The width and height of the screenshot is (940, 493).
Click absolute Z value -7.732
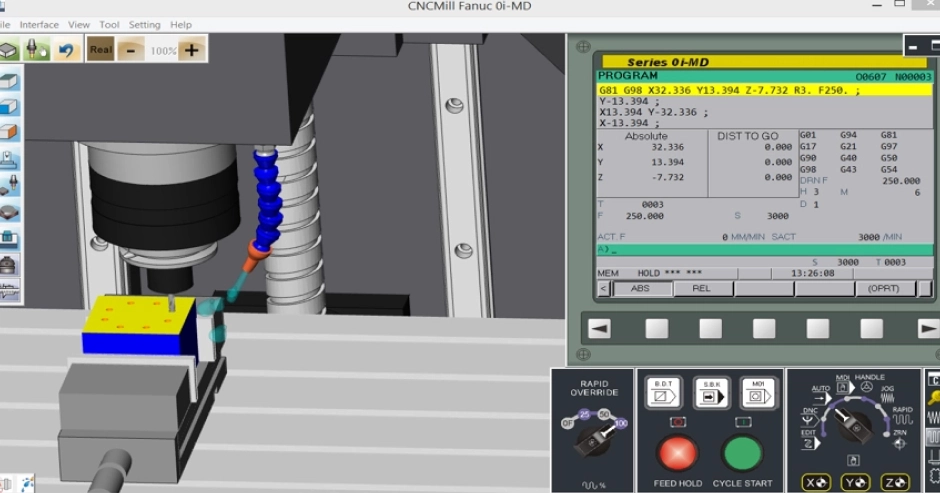(x=667, y=177)
